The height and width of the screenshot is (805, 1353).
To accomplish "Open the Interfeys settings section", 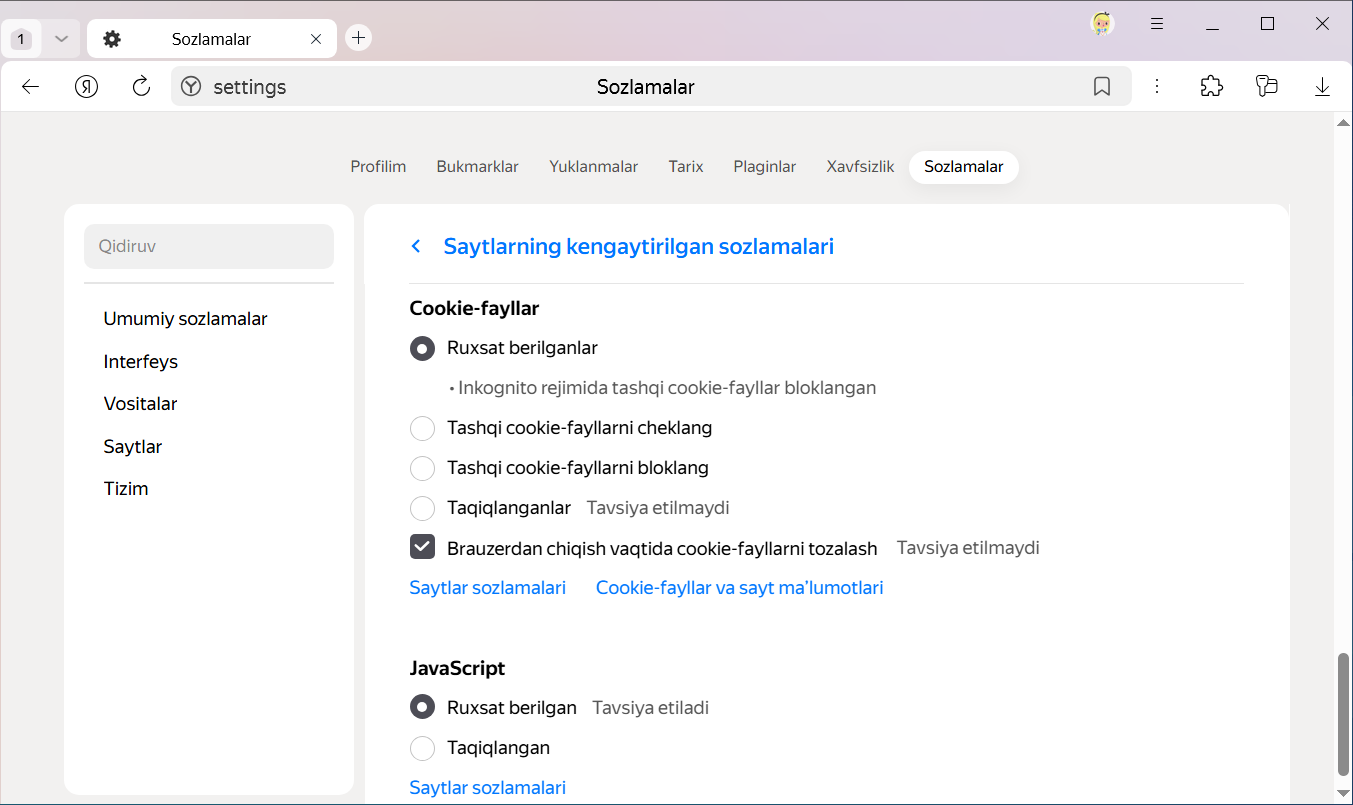I will [x=140, y=361].
